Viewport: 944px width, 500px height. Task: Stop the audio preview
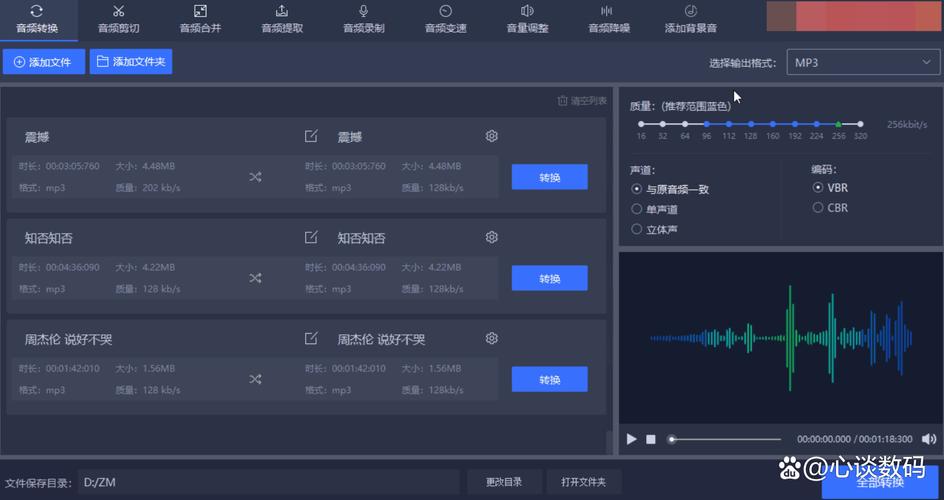(x=651, y=439)
